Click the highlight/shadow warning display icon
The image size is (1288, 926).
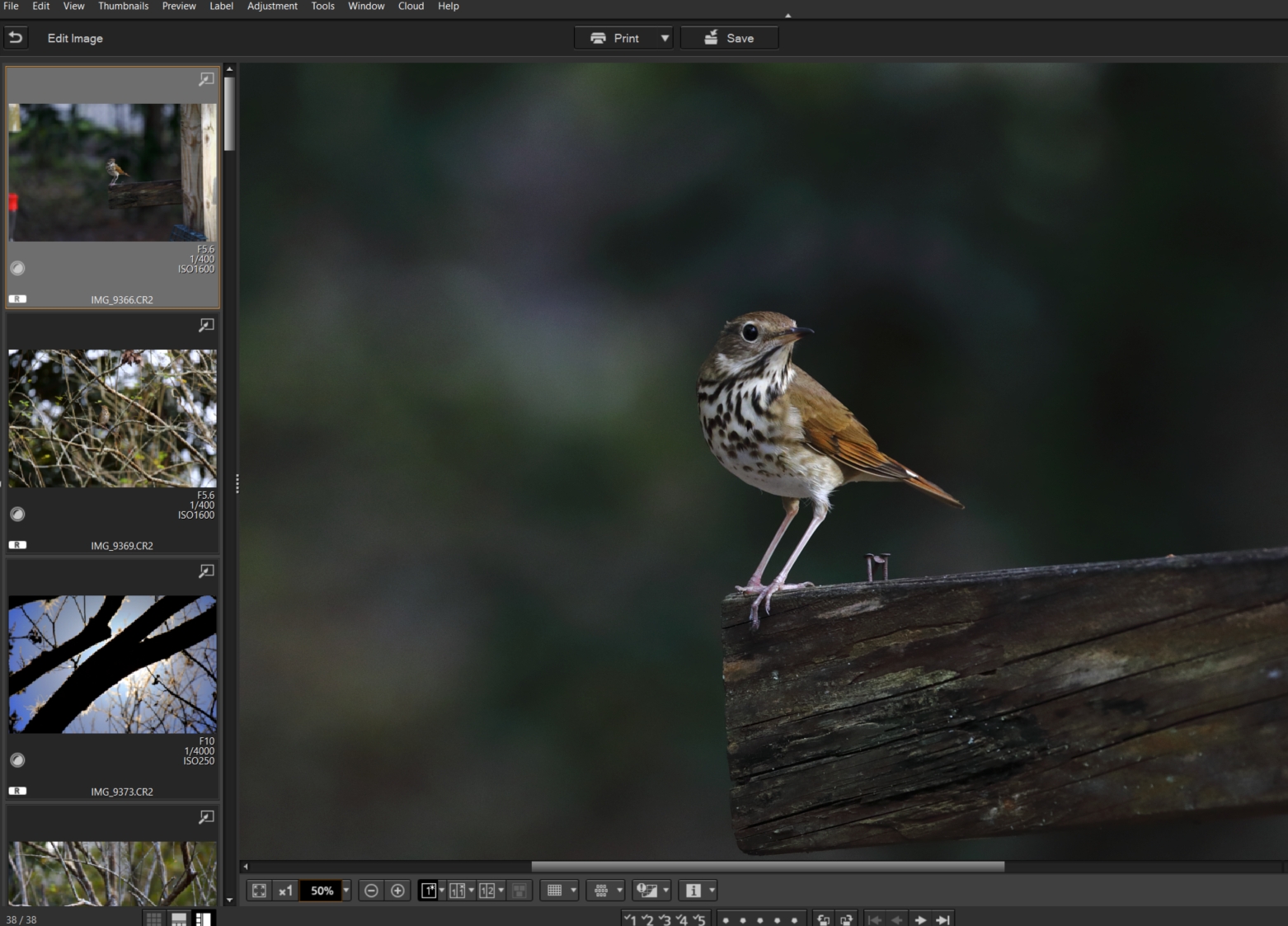point(648,891)
